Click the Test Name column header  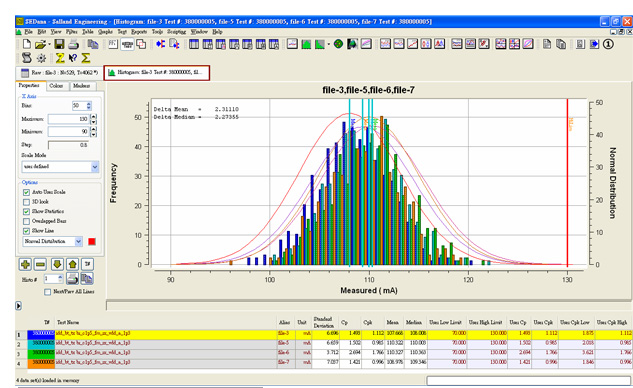click(166, 322)
